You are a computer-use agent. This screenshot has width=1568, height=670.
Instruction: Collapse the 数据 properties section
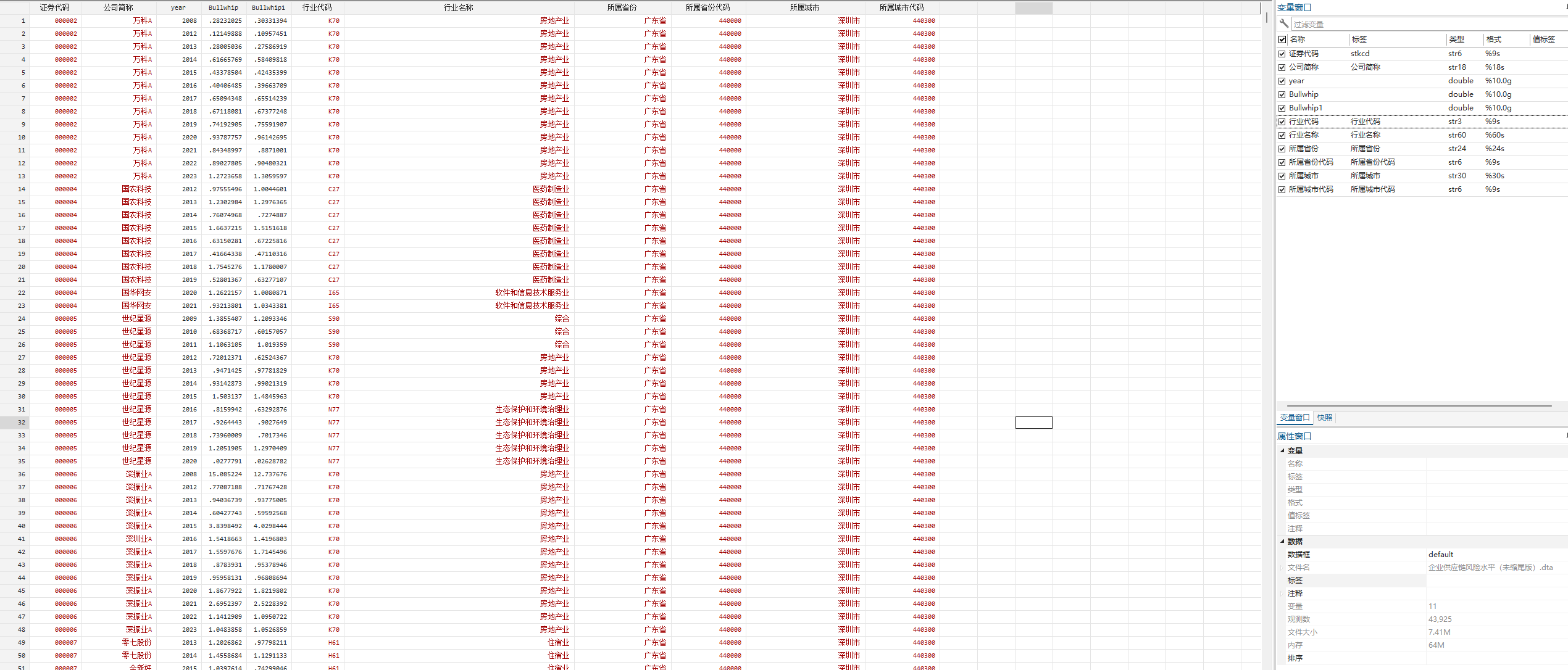tap(1282, 541)
